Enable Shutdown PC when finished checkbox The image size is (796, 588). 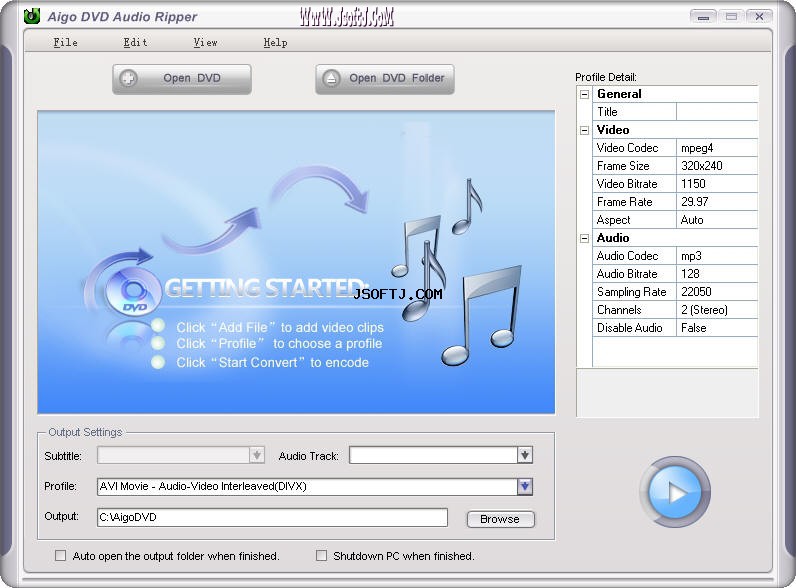click(x=321, y=556)
